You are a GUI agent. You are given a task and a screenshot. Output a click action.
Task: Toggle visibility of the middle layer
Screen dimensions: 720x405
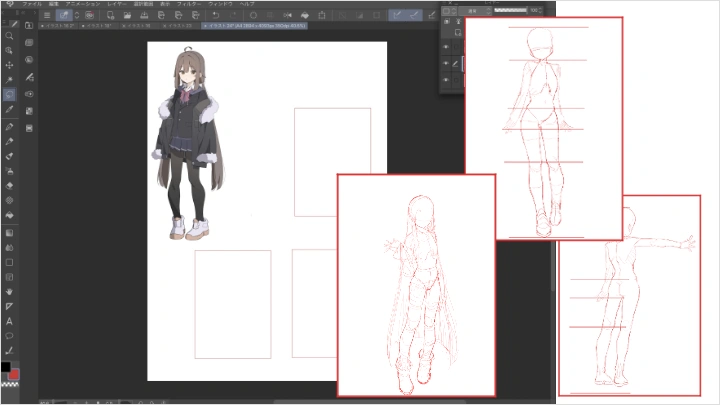pos(446,61)
